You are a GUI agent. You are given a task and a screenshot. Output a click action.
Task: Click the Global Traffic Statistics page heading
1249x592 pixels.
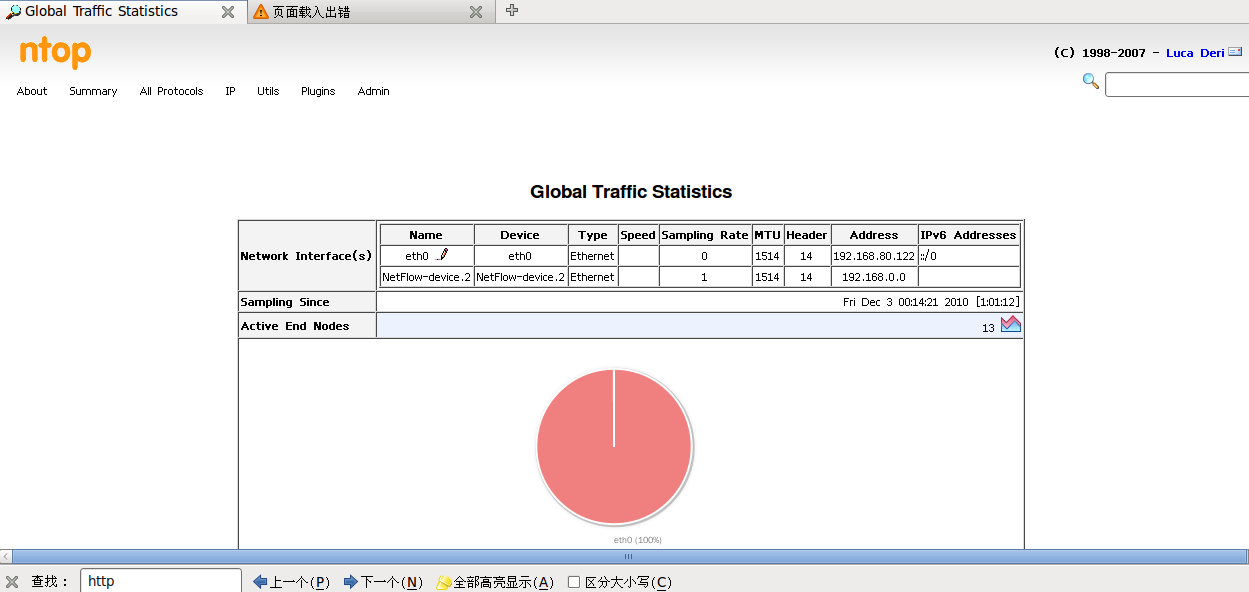click(631, 192)
